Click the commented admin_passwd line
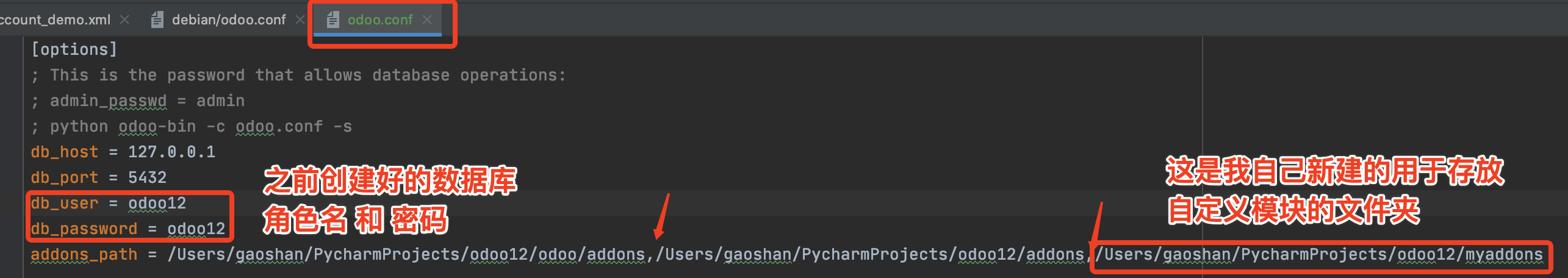Image resolution: width=1568 pixels, height=278 pixels. tap(138, 101)
